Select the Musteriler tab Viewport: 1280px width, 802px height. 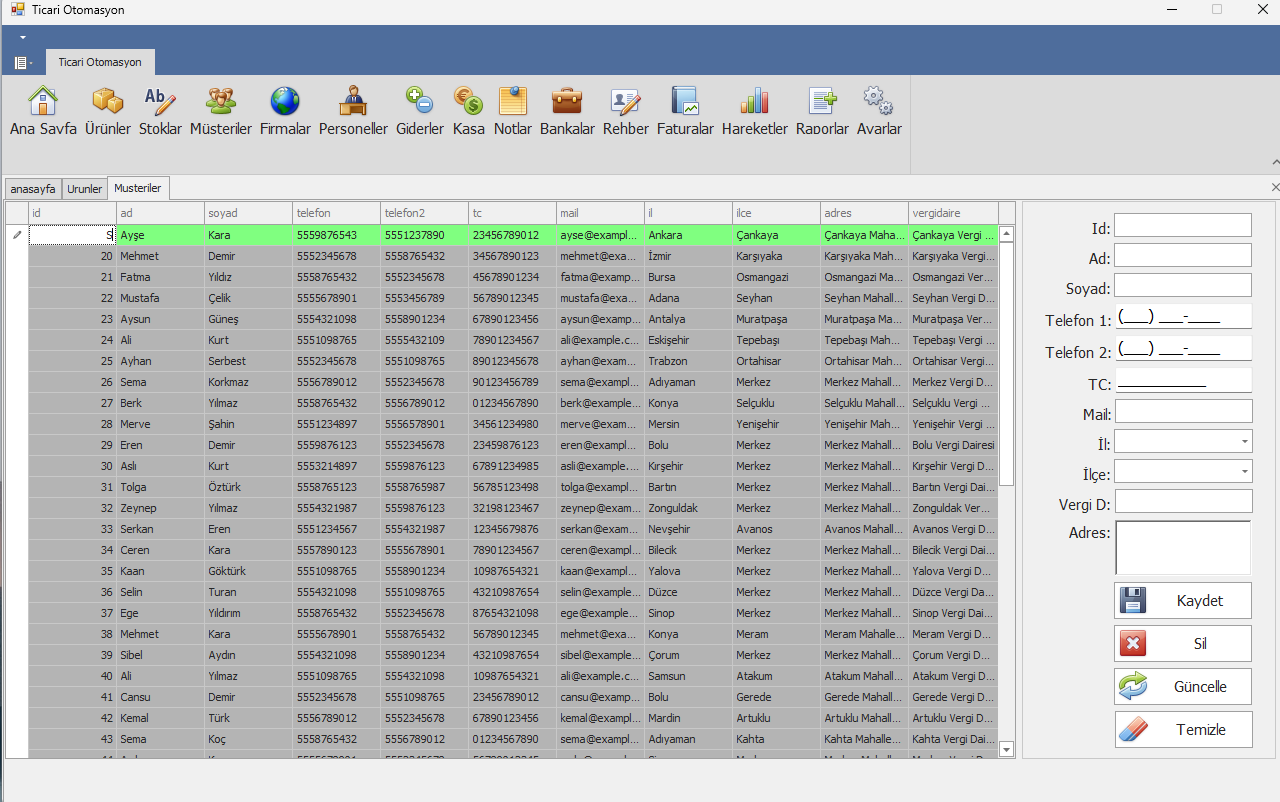coord(138,188)
